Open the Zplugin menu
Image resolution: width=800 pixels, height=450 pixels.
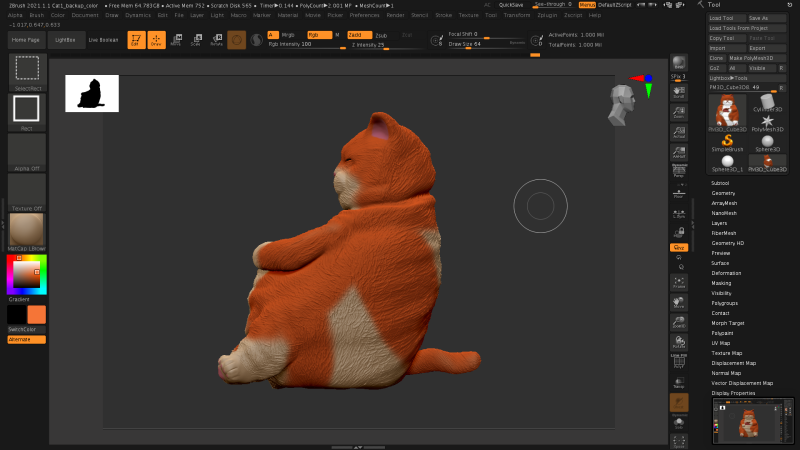(547, 15)
